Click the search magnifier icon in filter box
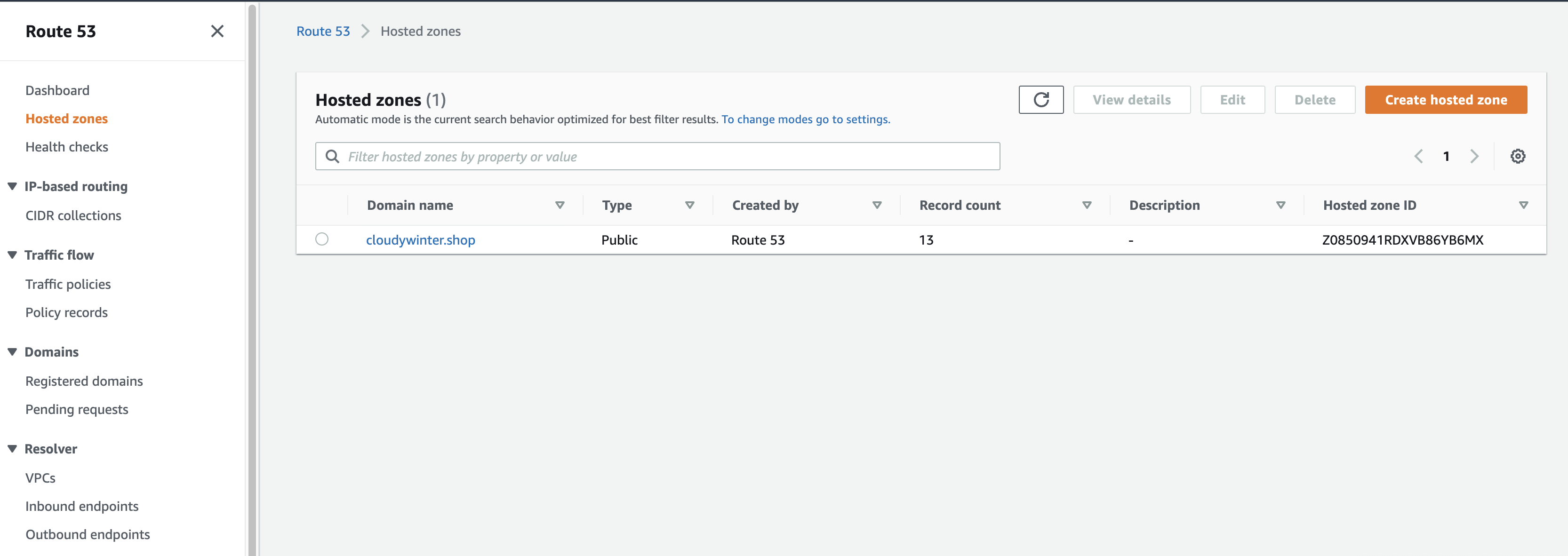Screen dimensions: 1568x556 pos(332,156)
